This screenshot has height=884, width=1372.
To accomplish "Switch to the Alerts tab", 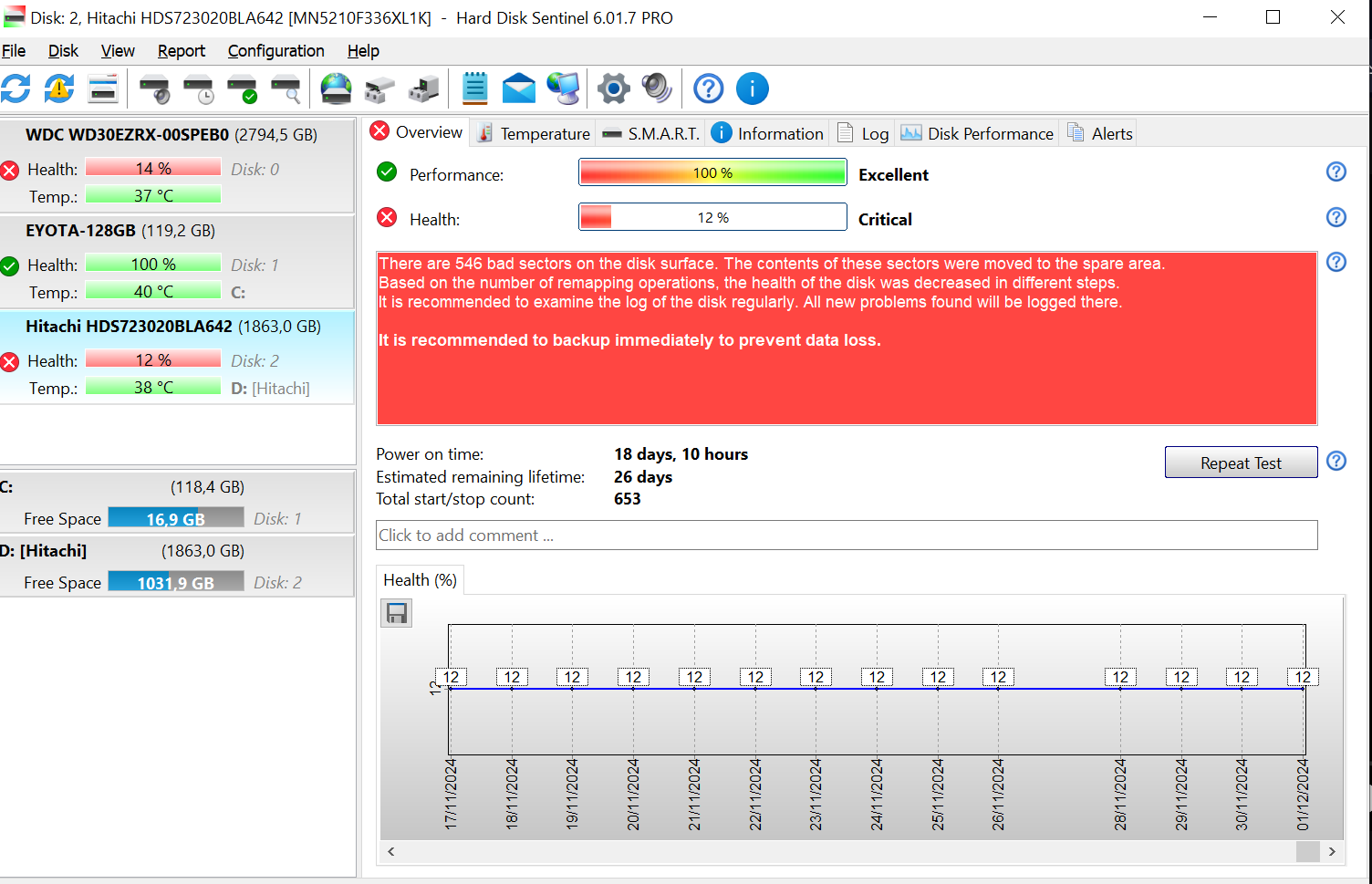I will (x=1099, y=133).
